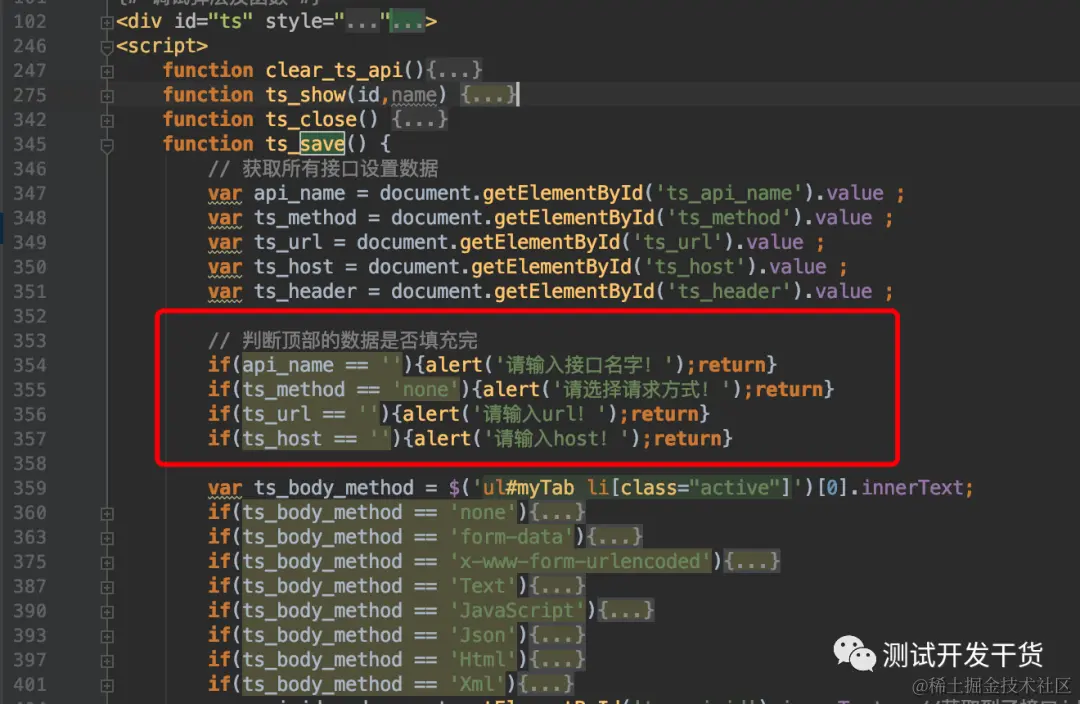Click the comment 获取所有接口设置数据
Viewport: 1080px width, 704px height.
323,169
